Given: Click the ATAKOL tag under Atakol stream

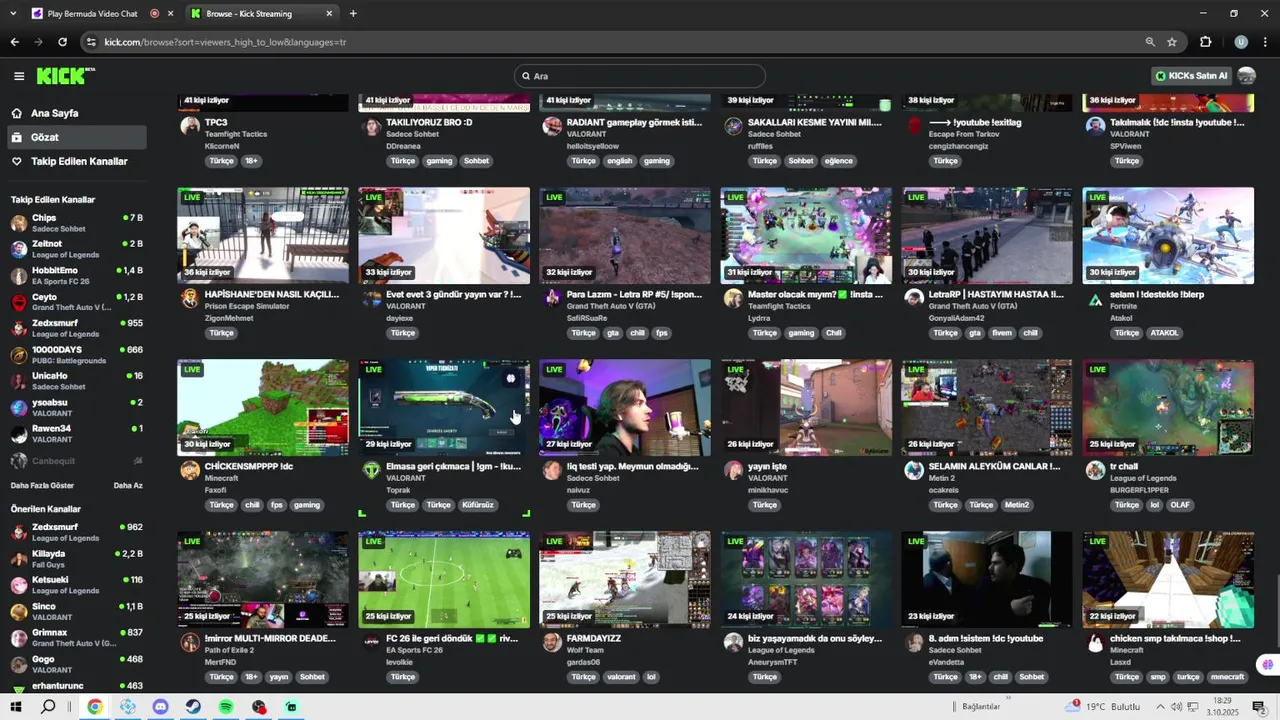Looking at the screenshot, I should click(1164, 333).
